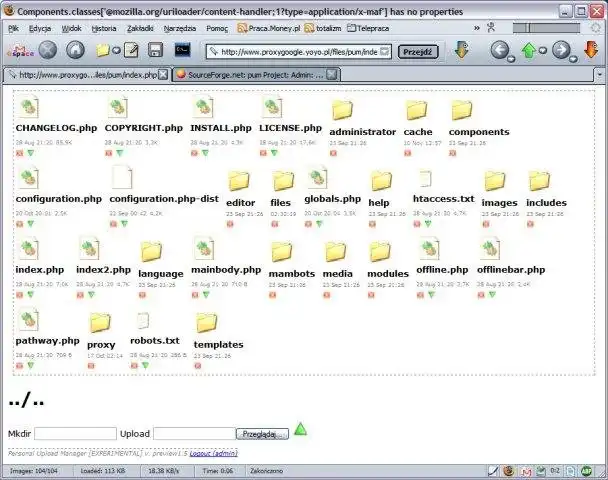Click the red delete icon under CHANGELOG.php
The width and height of the screenshot is (608, 480).
pyautogui.click(x=19, y=153)
